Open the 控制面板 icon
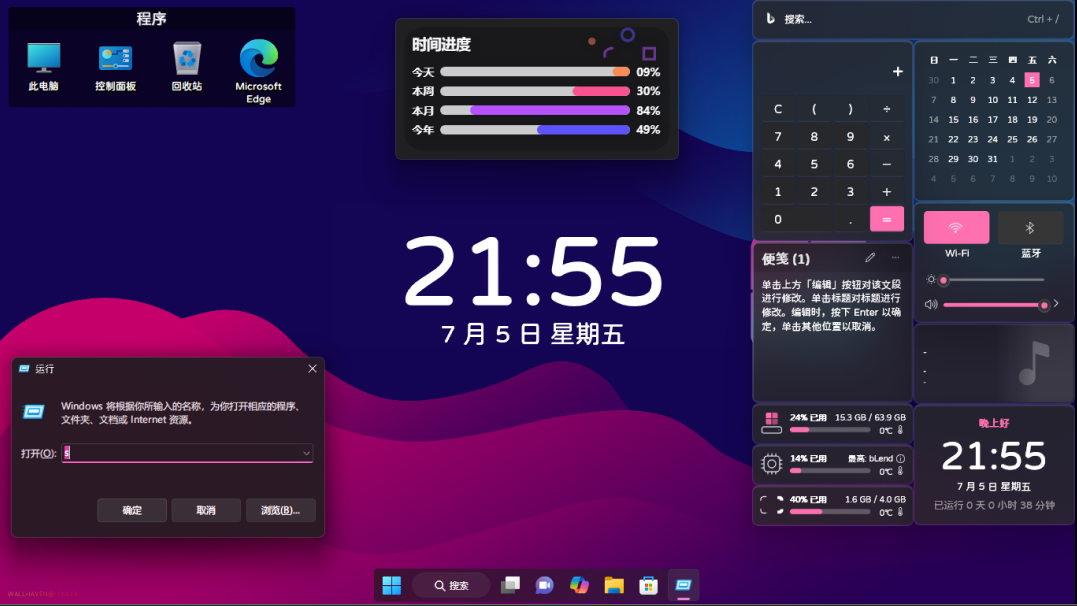 click(115, 67)
